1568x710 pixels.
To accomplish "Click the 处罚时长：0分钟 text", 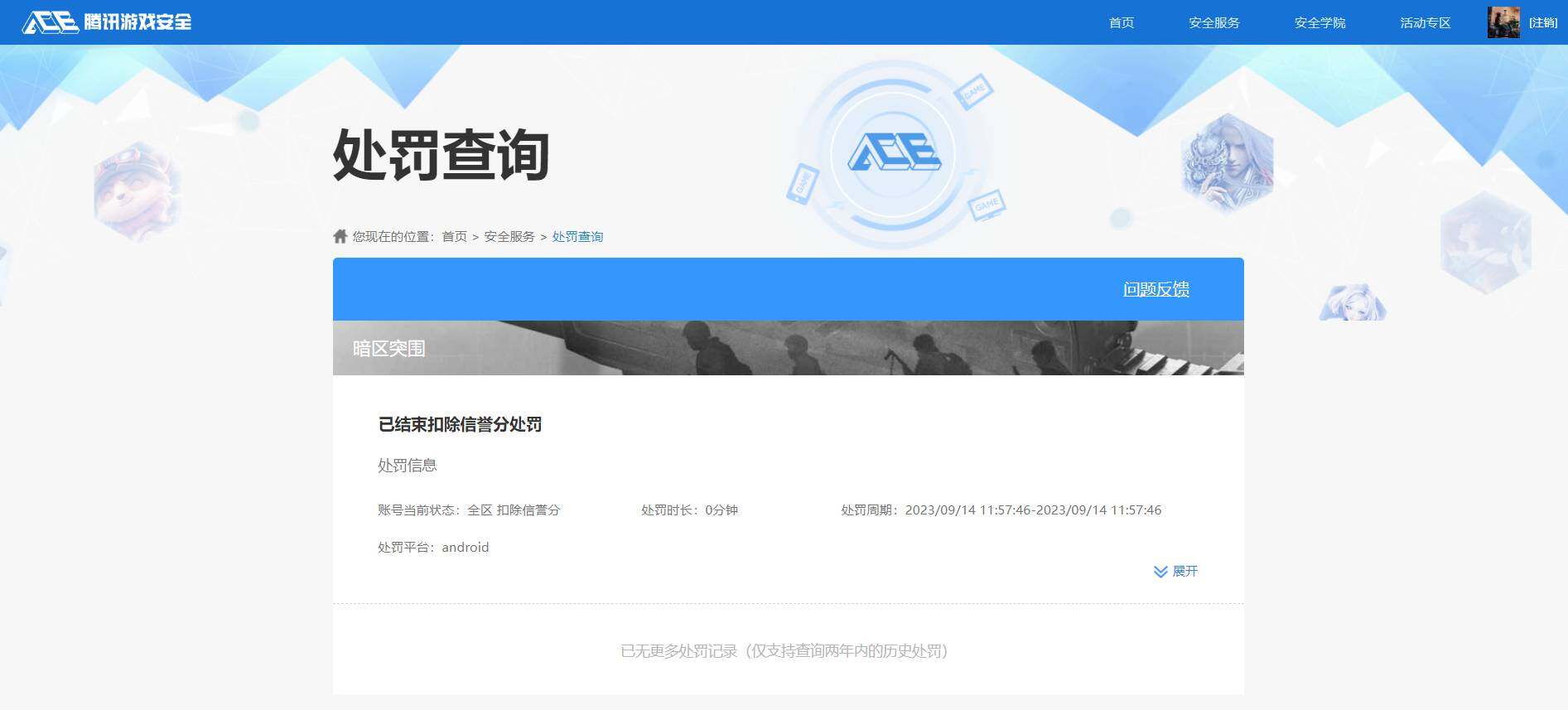I will point(689,510).
